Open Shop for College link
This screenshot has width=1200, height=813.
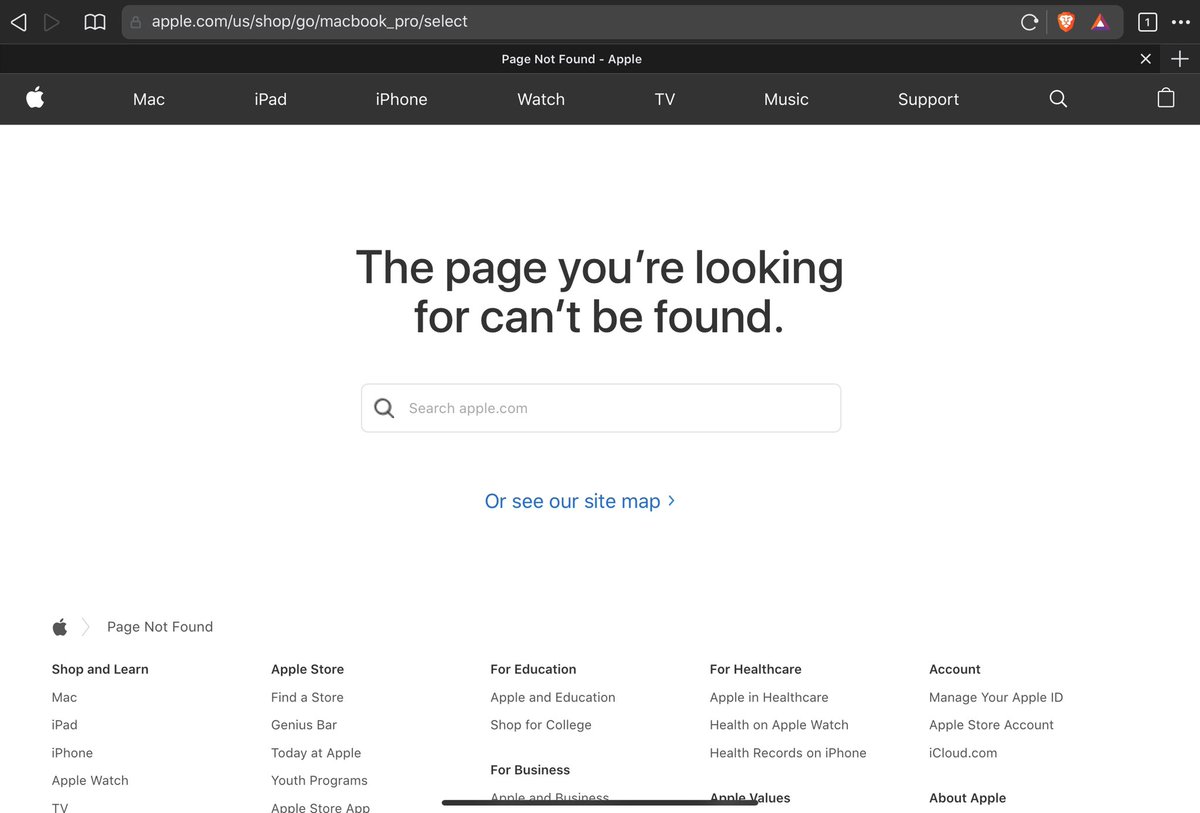click(541, 725)
